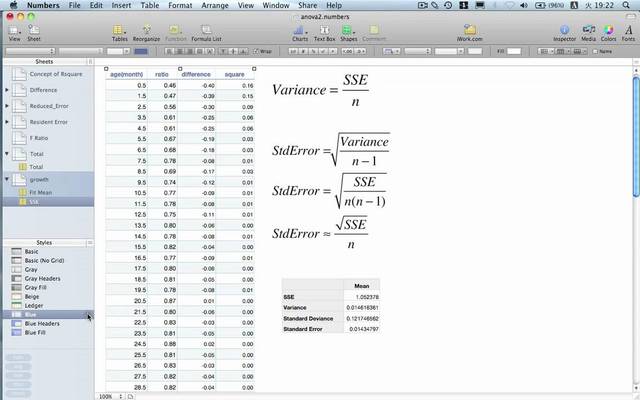Open the iWork.com toolbar icon
This screenshot has height=400, width=640.
tap(469, 33)
